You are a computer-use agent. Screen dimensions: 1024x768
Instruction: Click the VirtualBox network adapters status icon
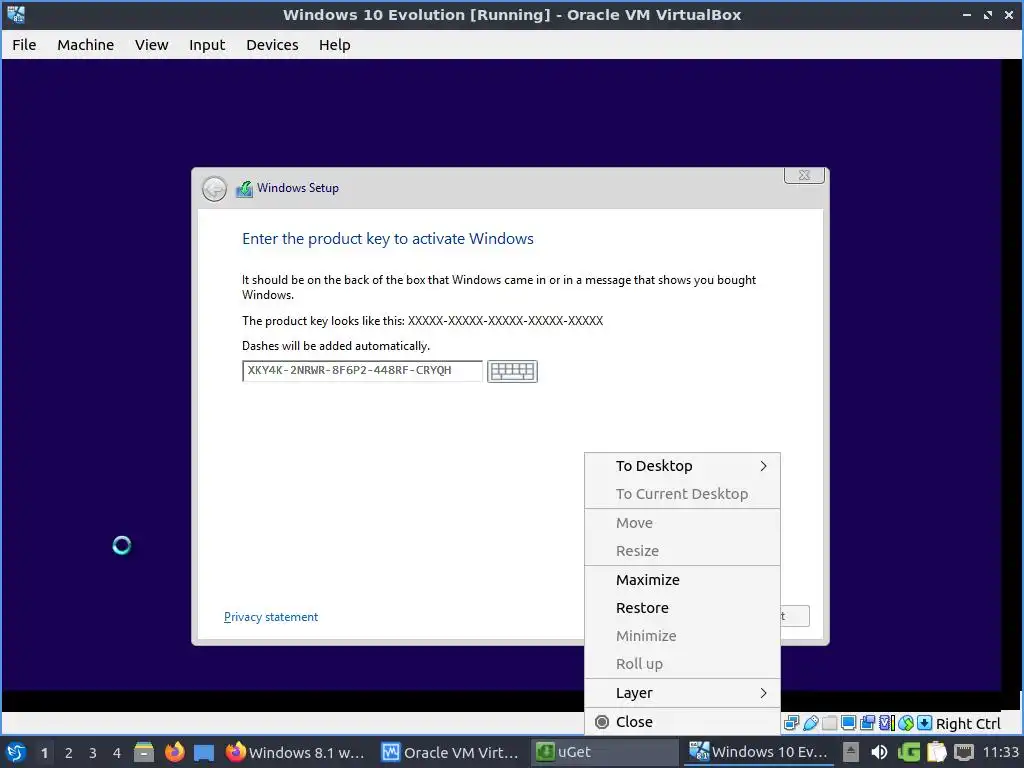click(x=791, y=723)
